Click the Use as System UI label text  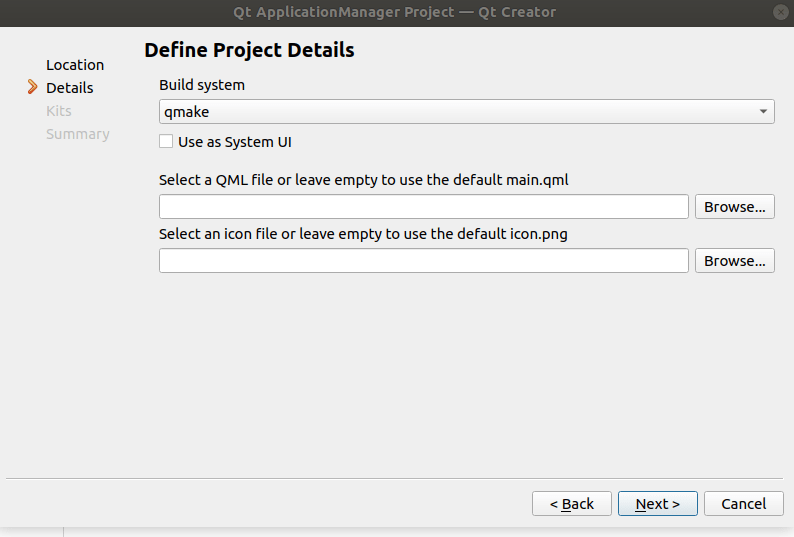click(235, 142)
